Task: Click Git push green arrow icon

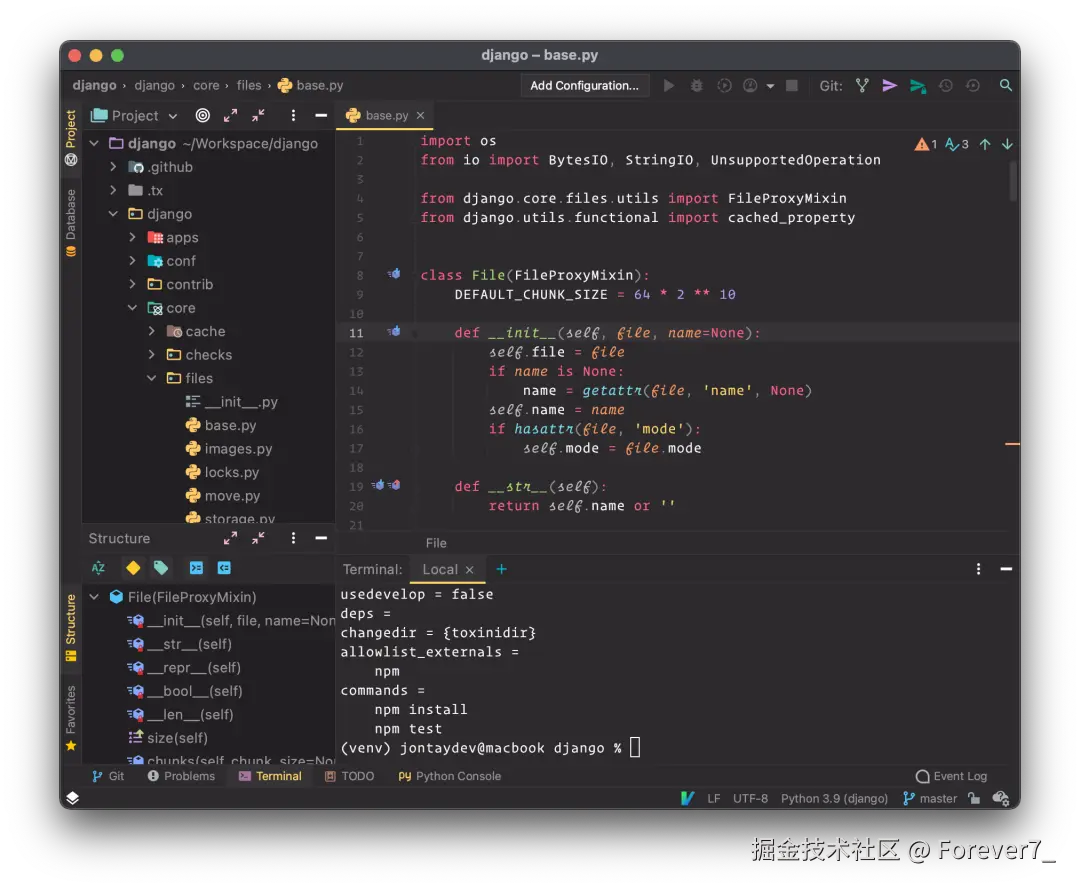Action: pos(917,86)
